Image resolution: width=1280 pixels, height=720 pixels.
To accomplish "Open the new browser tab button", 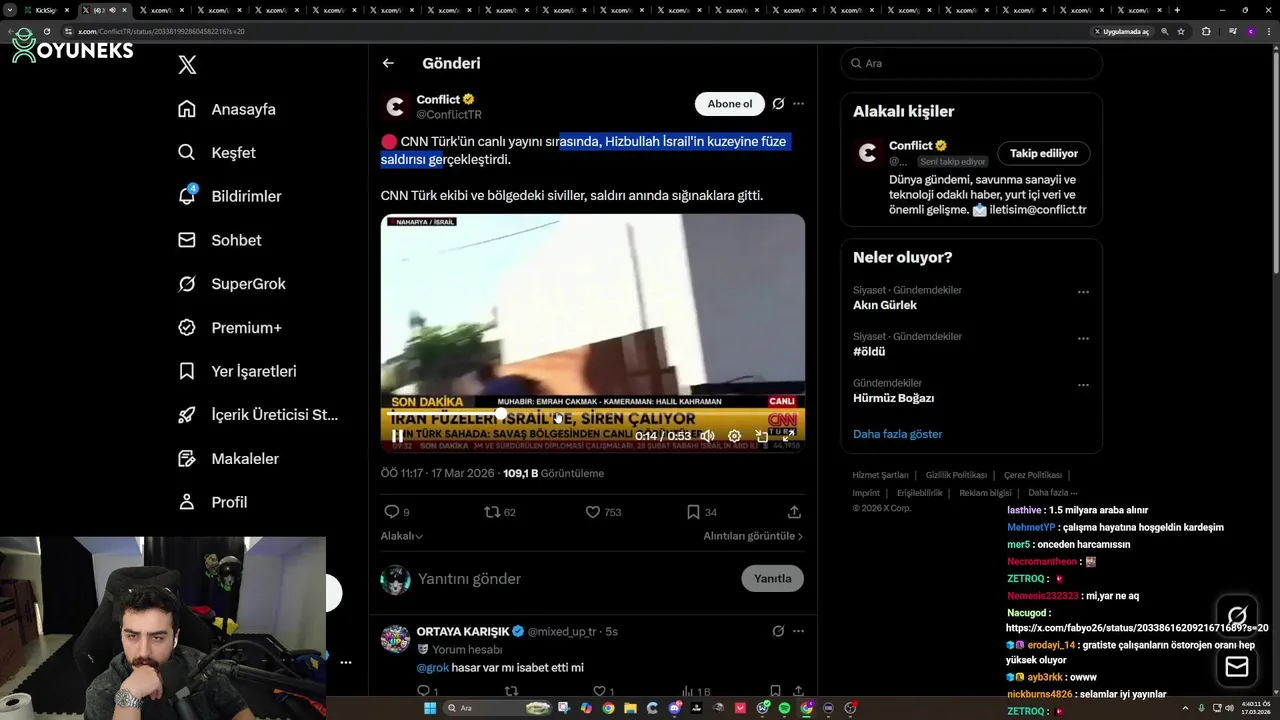I will tap(1177, 10).
